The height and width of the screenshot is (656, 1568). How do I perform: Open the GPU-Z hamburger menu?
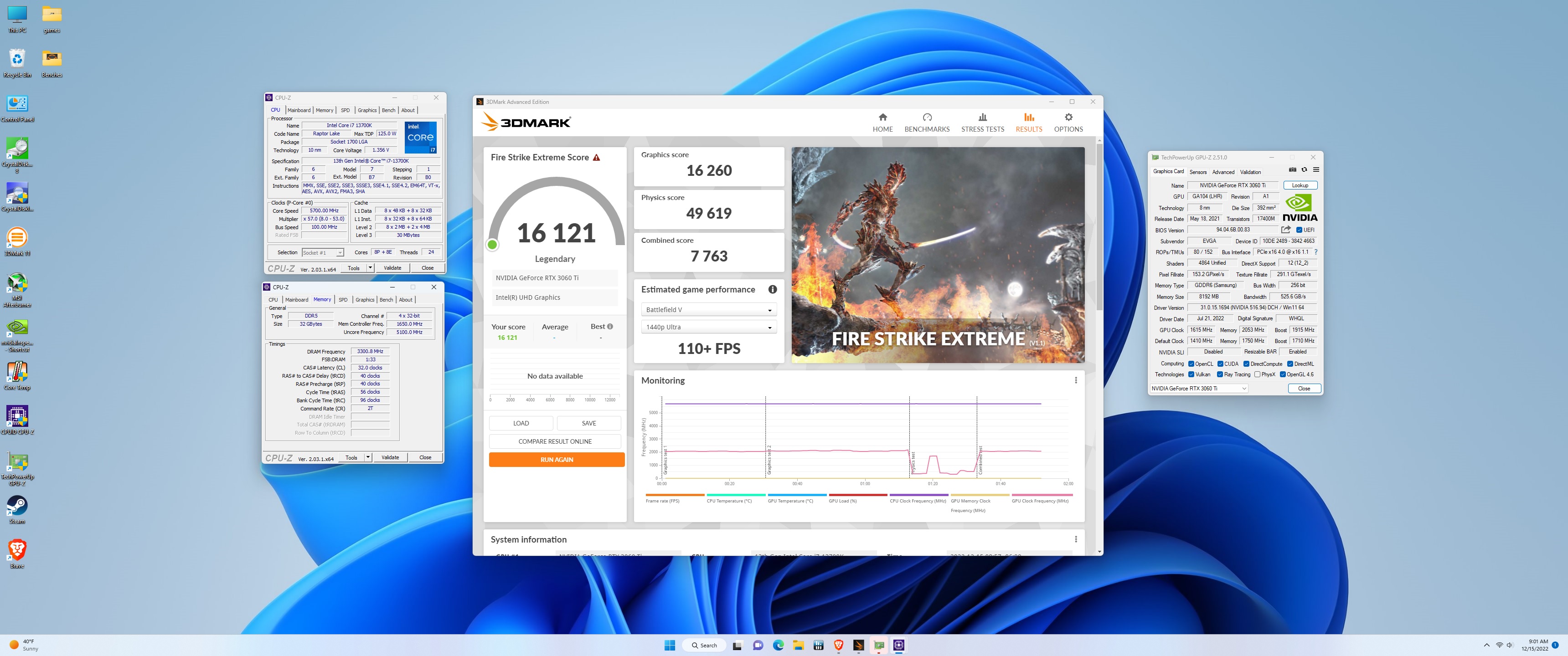click(1315, 170)
